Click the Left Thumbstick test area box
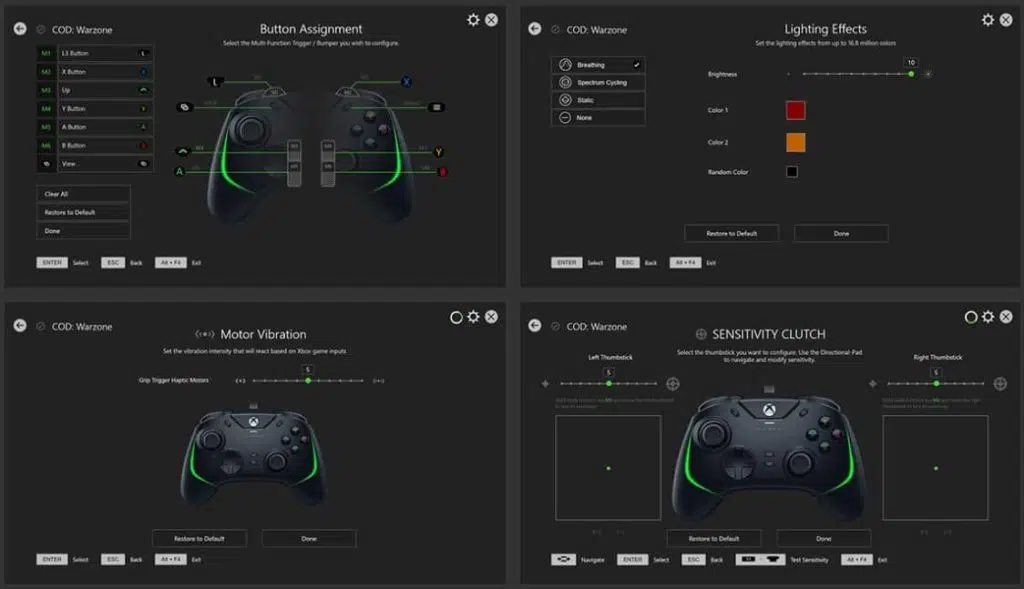 (x=608, y=468)
